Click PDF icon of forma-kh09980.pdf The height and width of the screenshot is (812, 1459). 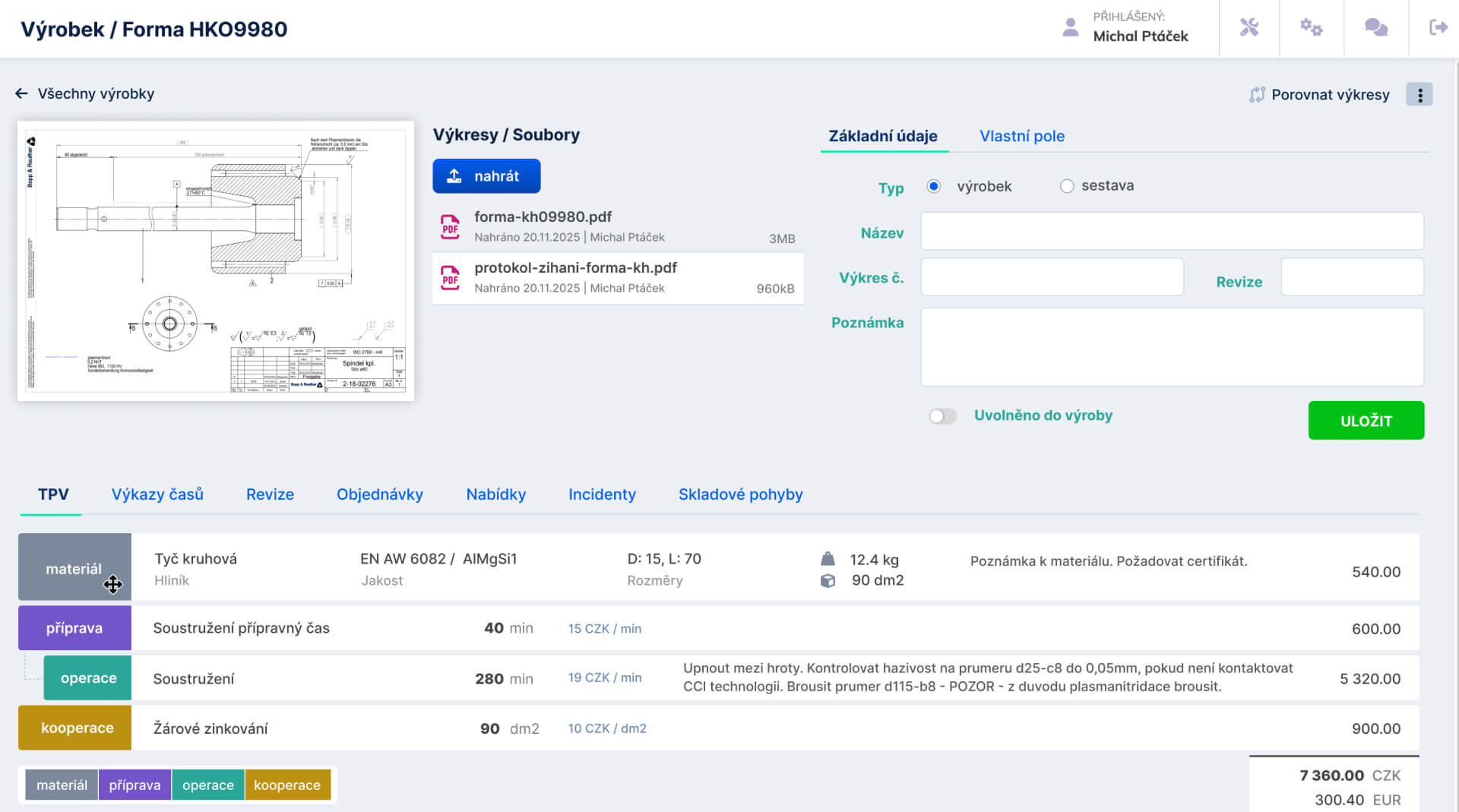coord(450,226)
